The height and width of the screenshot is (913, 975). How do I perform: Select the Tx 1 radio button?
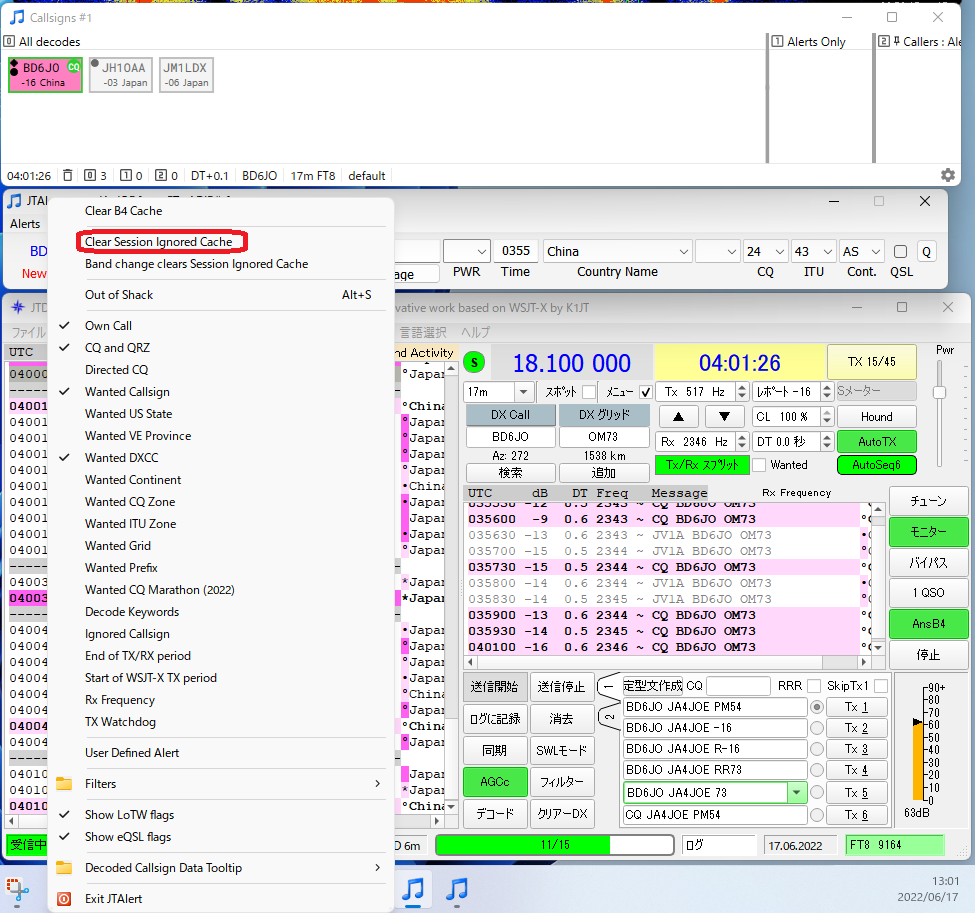[817, 707]
